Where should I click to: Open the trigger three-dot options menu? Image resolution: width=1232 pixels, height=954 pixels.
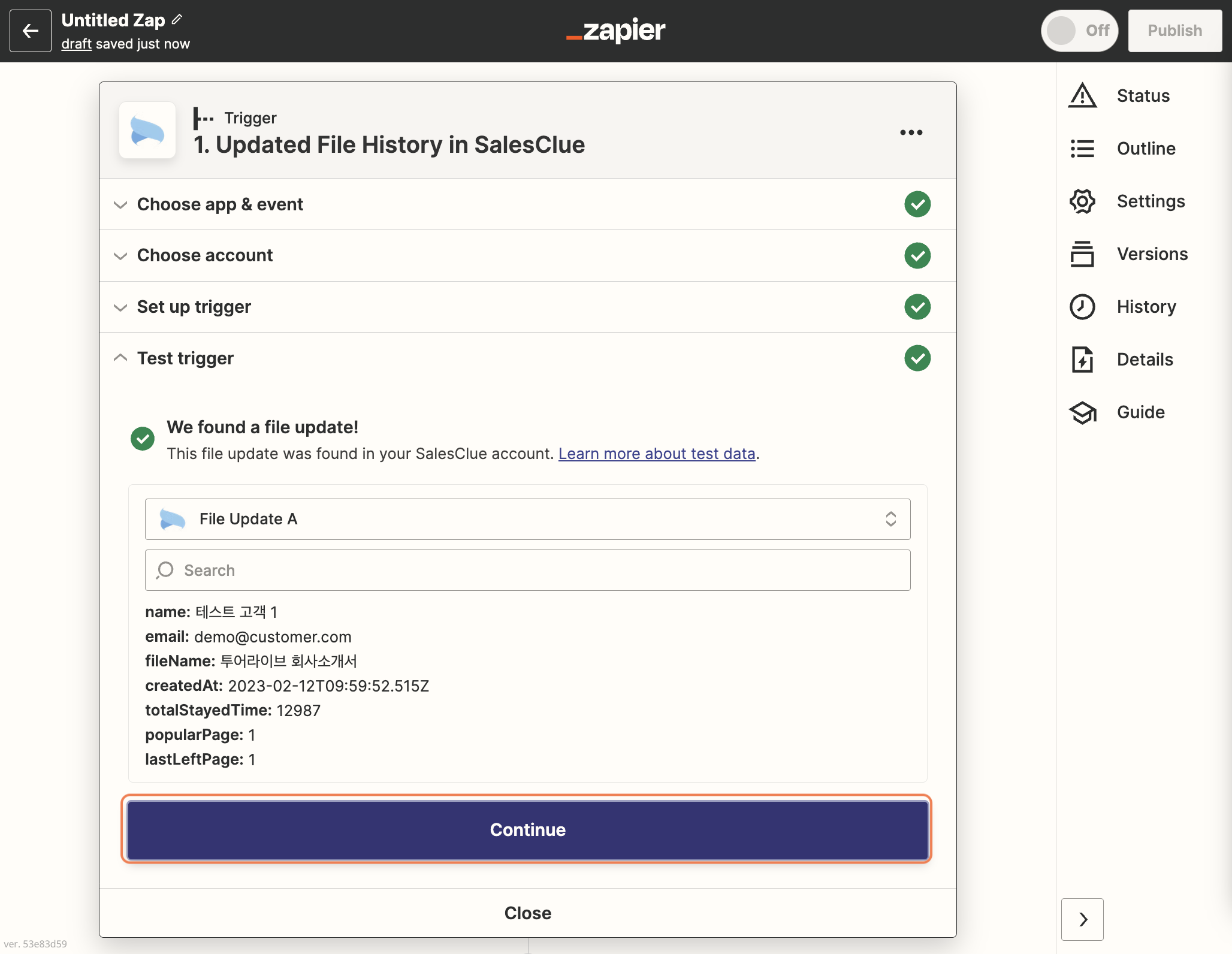pyautogui.click(x=911, y=132)
